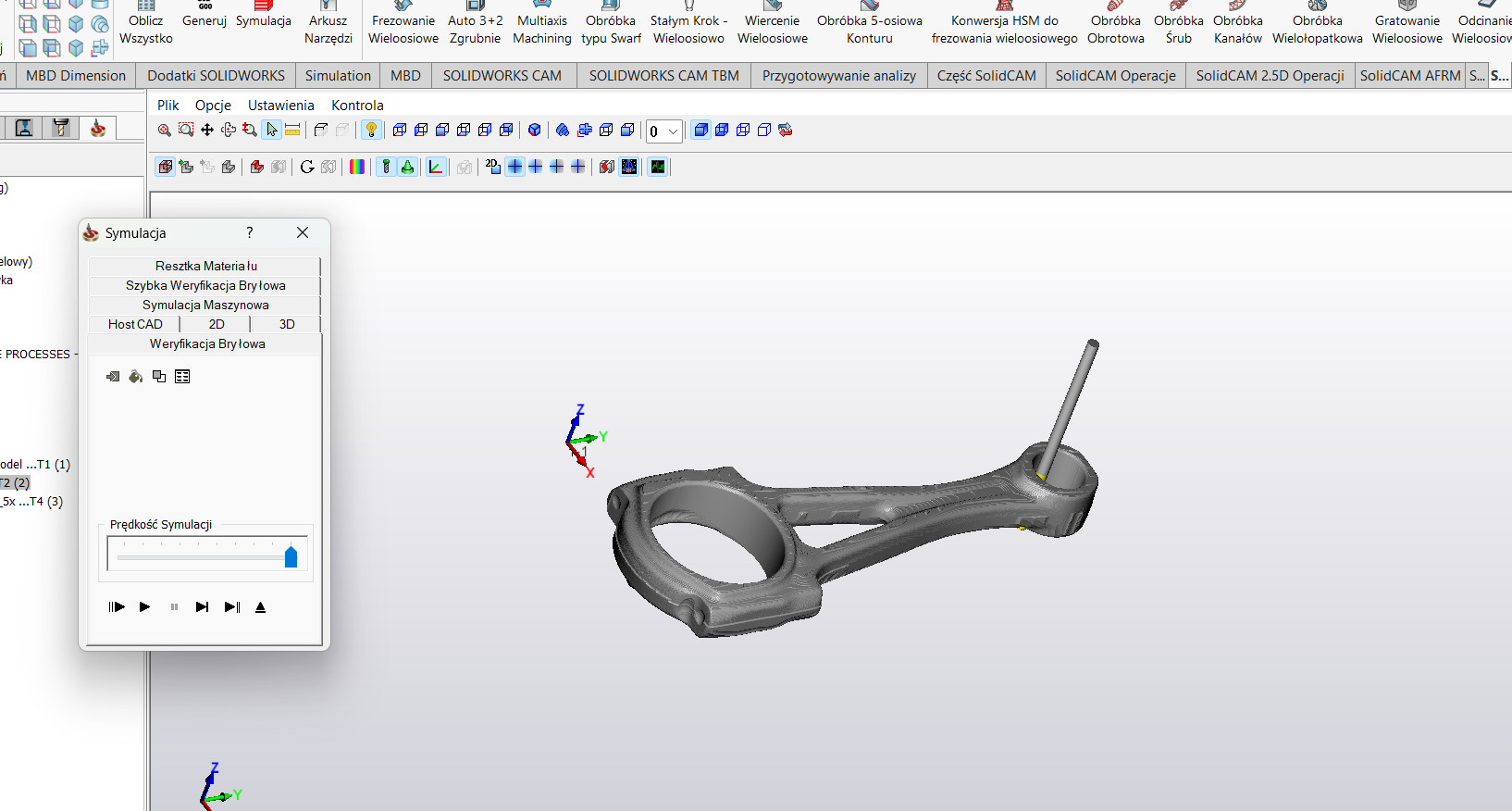1512x811 pixels.
Task: Open the Plik menu
Action: point(167,106)
